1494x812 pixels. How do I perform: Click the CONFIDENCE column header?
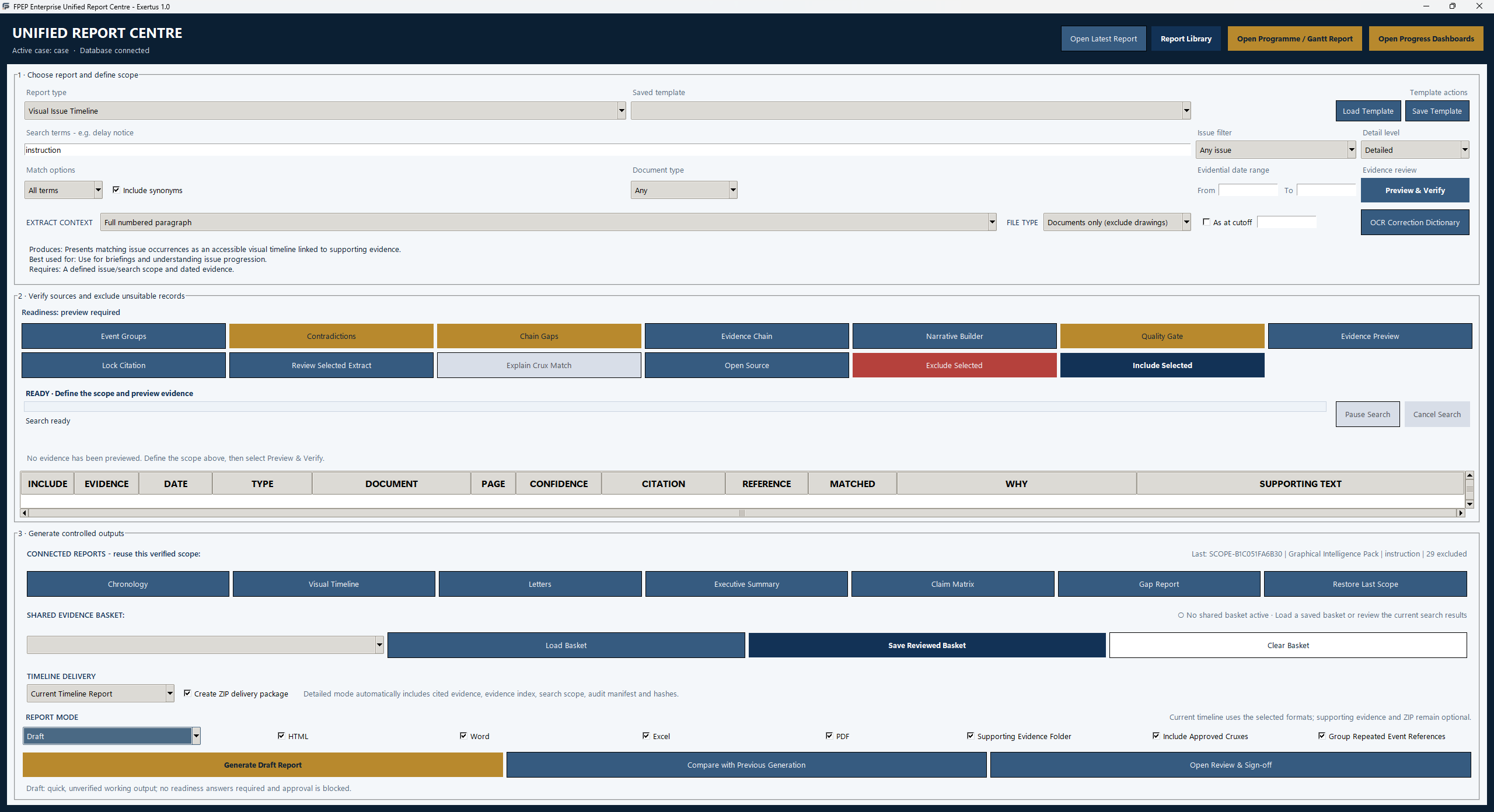pos(558,484)
